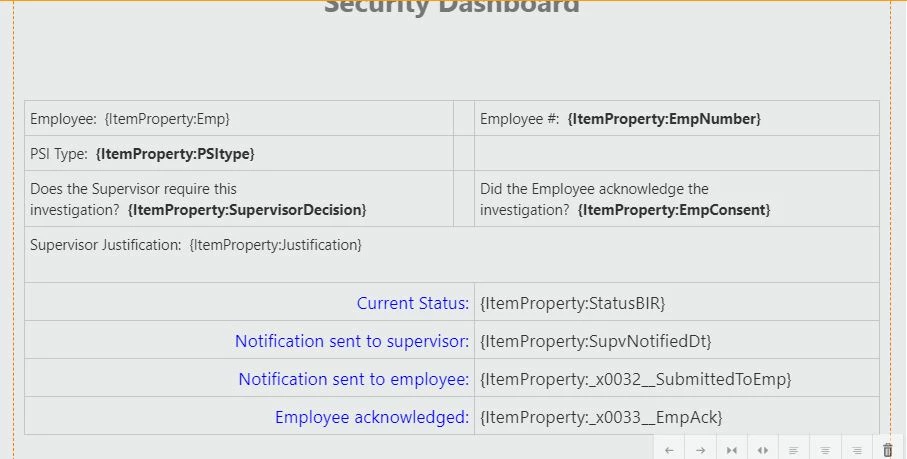
Task: Click the Security Dashboard heading text
Action: tap(452, 7)
